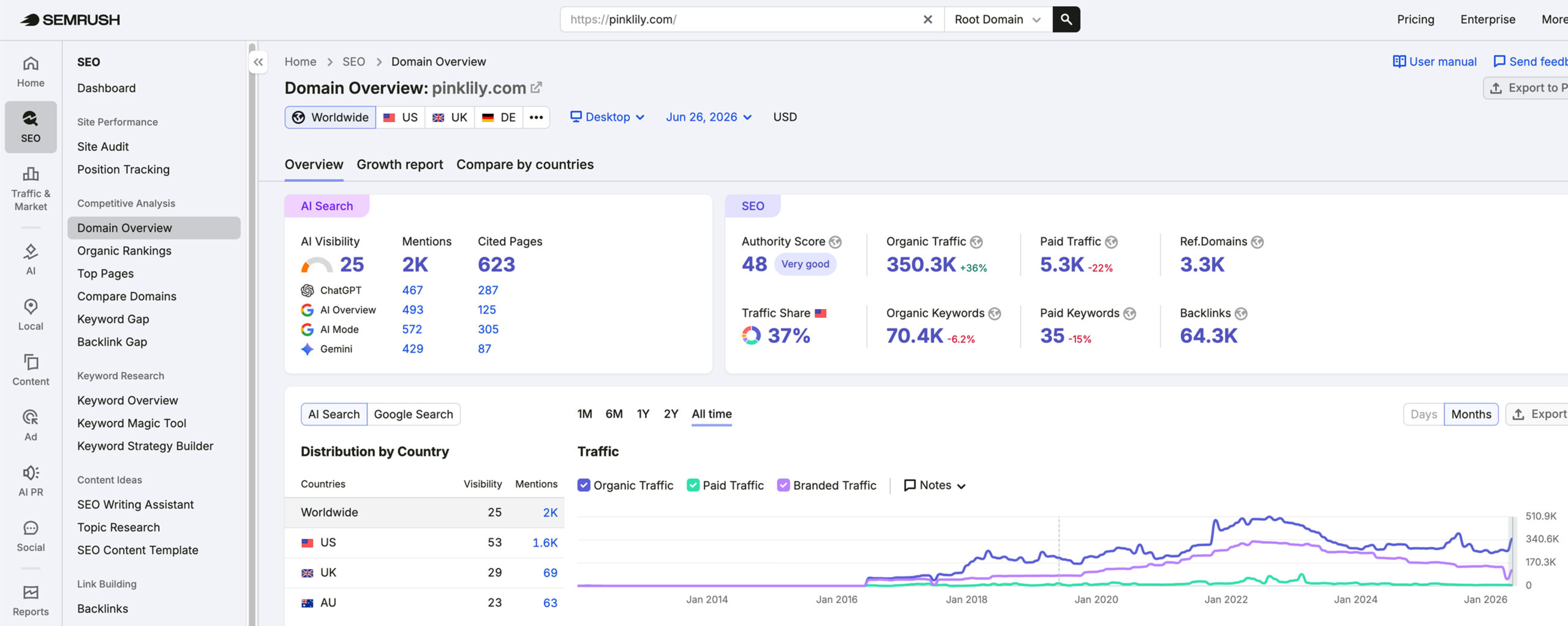The image size is (1568, 626).
Task: Click Organic Keywords globe icon
Action: tap(995, 314)
